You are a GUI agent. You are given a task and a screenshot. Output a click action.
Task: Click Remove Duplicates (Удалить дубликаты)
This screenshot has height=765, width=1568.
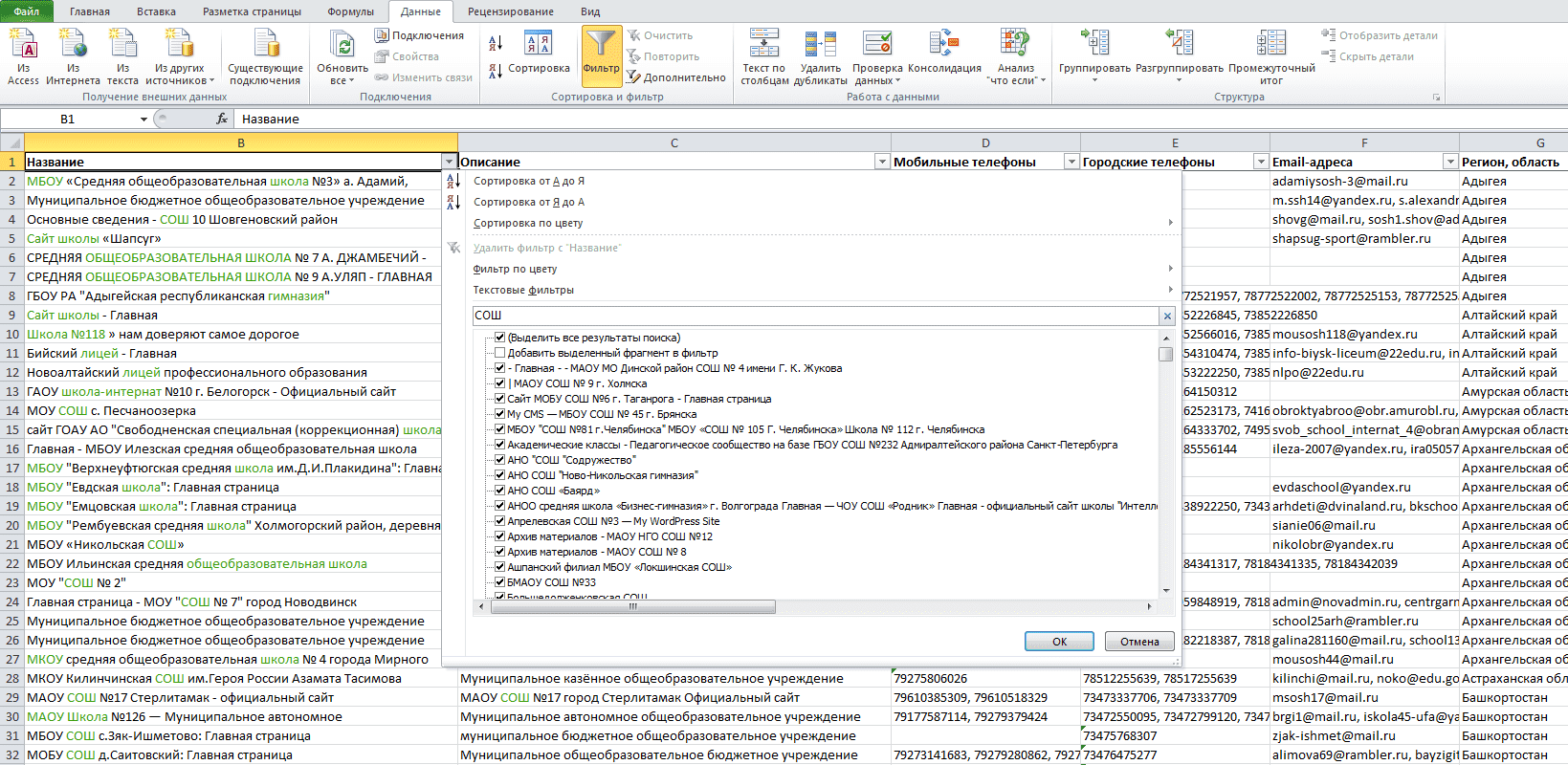821,57
